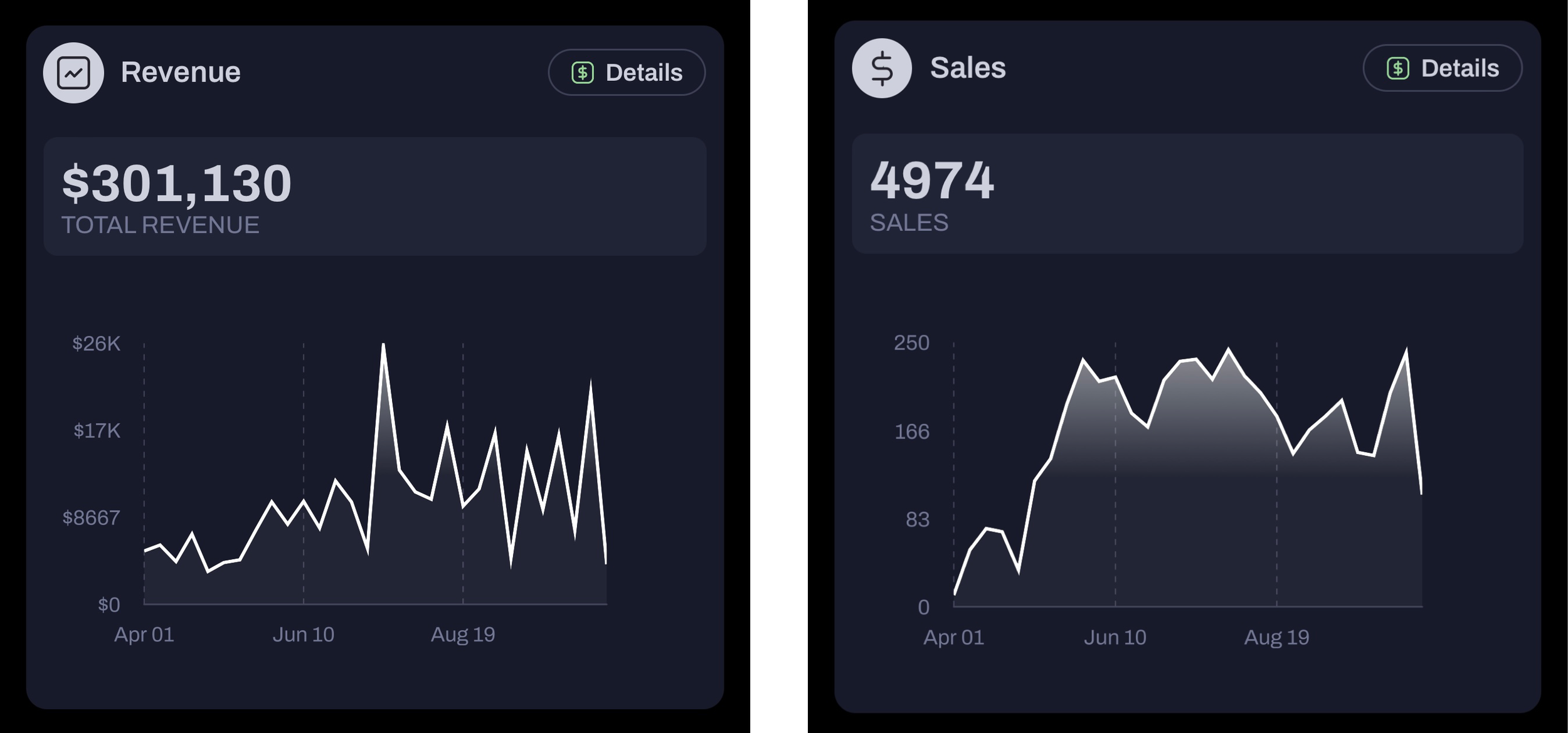Click the Jun 10 label on sales chart

(1115, 637)
